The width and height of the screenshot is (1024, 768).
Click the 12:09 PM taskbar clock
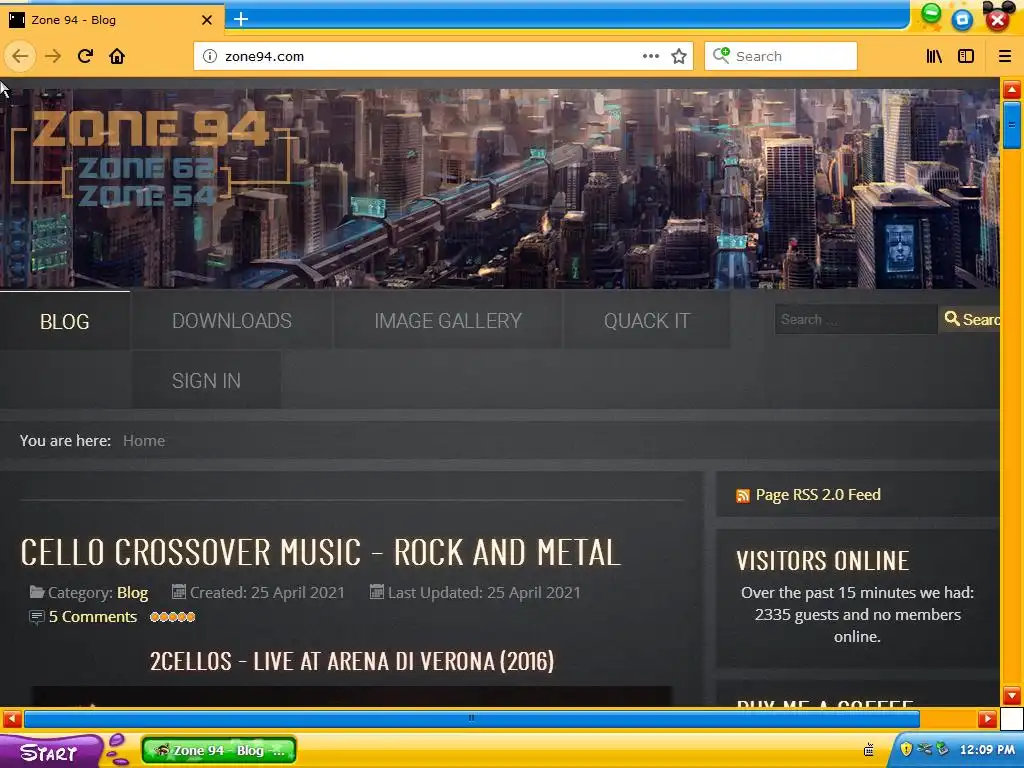[x=987, y=750]
